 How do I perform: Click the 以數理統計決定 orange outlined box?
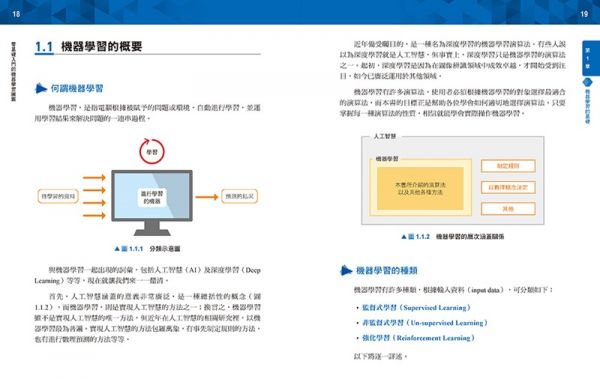tap(508, 188)
